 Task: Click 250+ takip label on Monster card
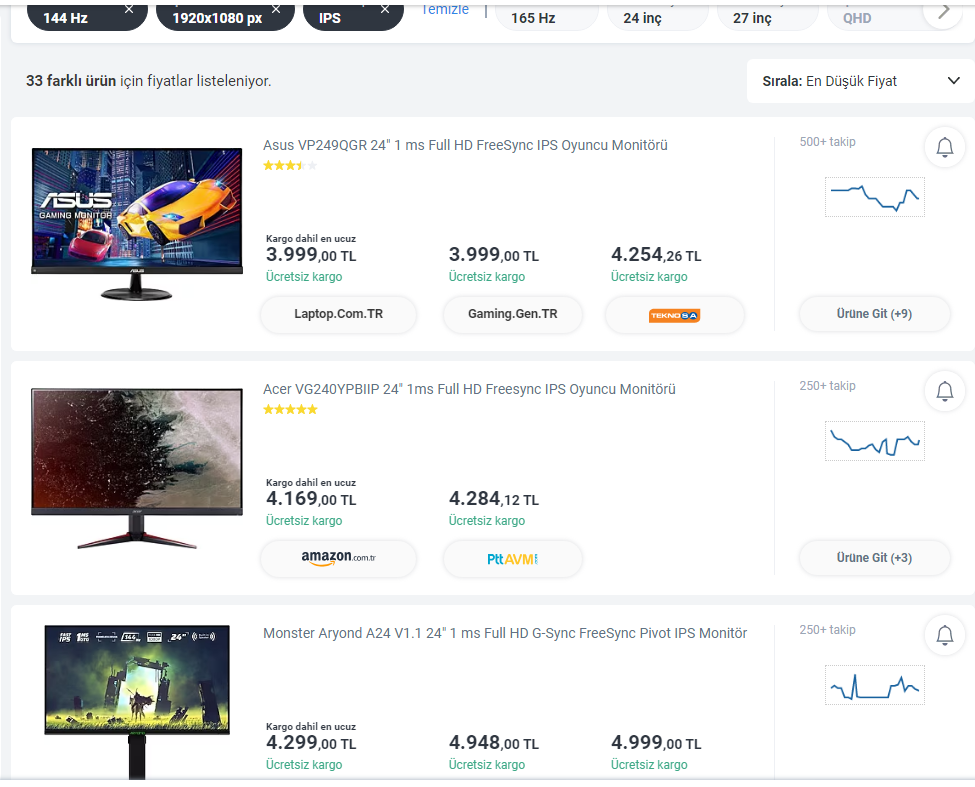828,630
